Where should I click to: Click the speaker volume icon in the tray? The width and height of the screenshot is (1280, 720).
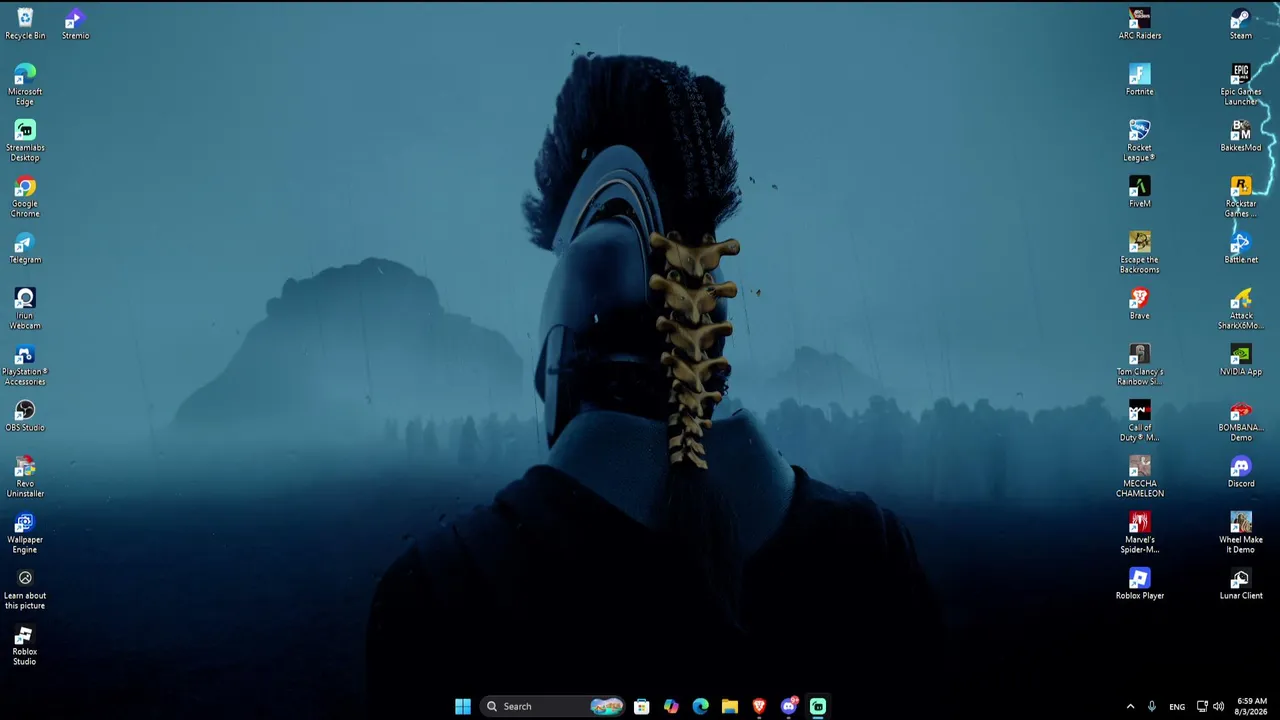tap(1218, 706)
